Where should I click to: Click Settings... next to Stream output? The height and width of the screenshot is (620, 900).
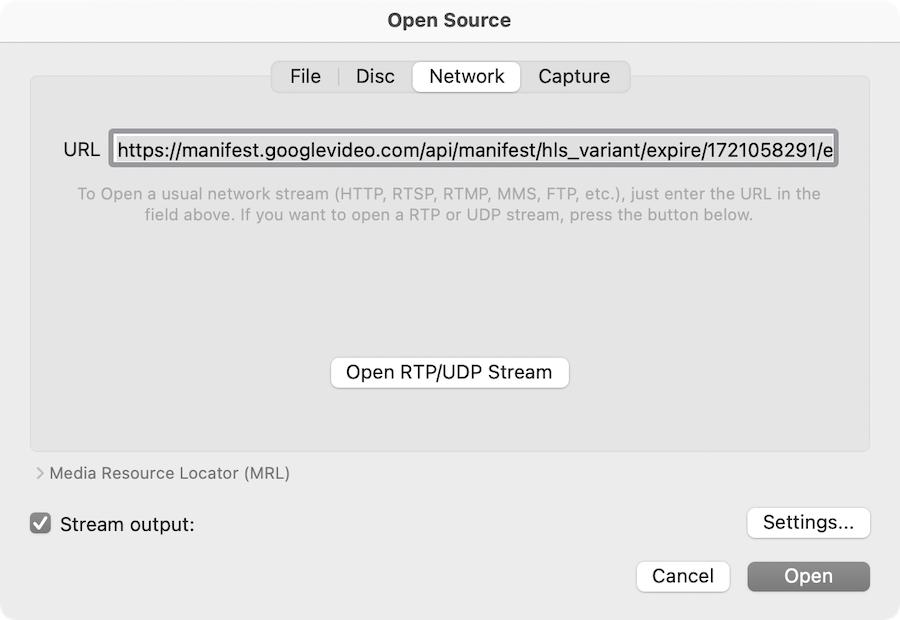coord(808,522)
